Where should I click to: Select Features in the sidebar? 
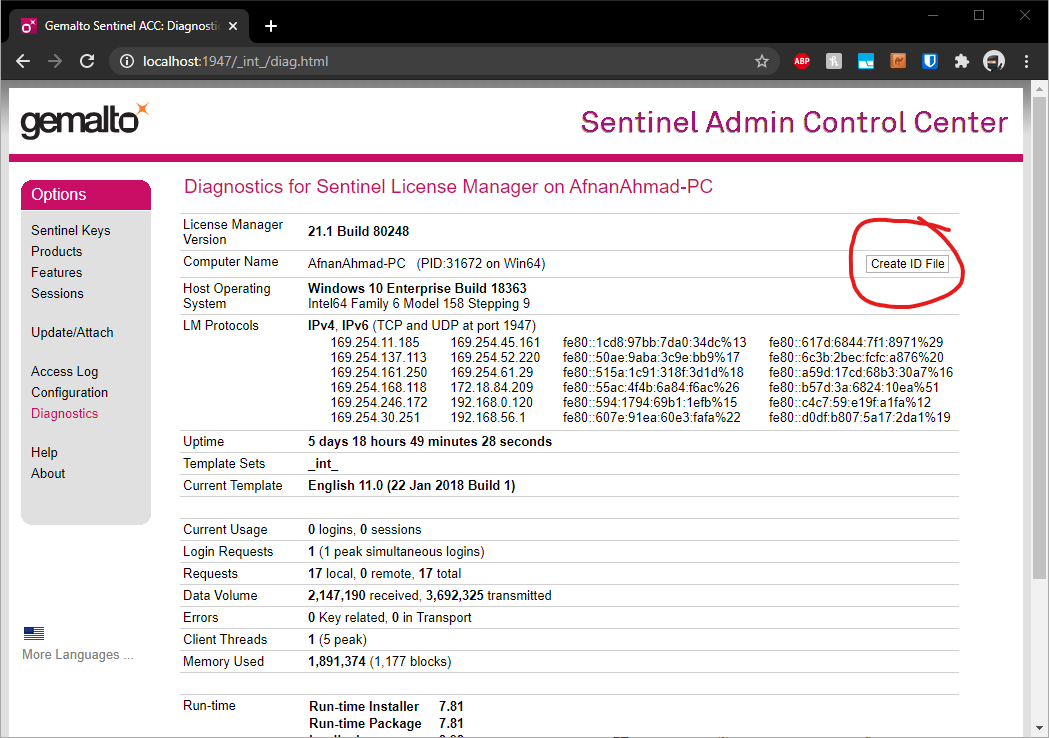tap(56, 272)
